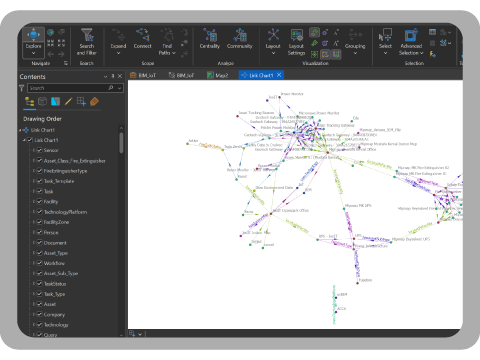The height and width of the screenshot is (360, 480).
Task: Switch Contents to List By Data Source
Action: tap(42, 101)
